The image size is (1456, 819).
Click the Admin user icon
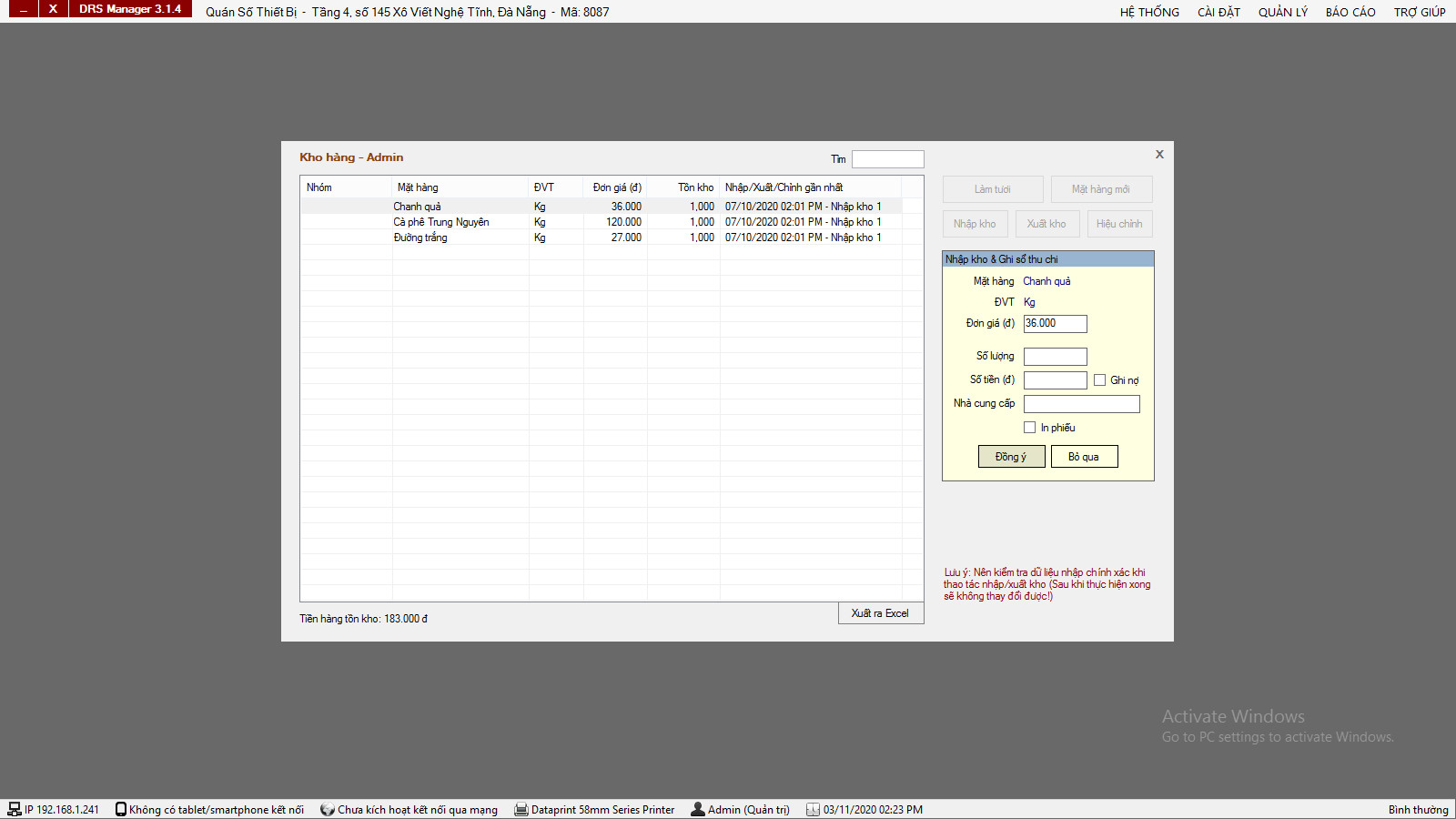(698, 810)
